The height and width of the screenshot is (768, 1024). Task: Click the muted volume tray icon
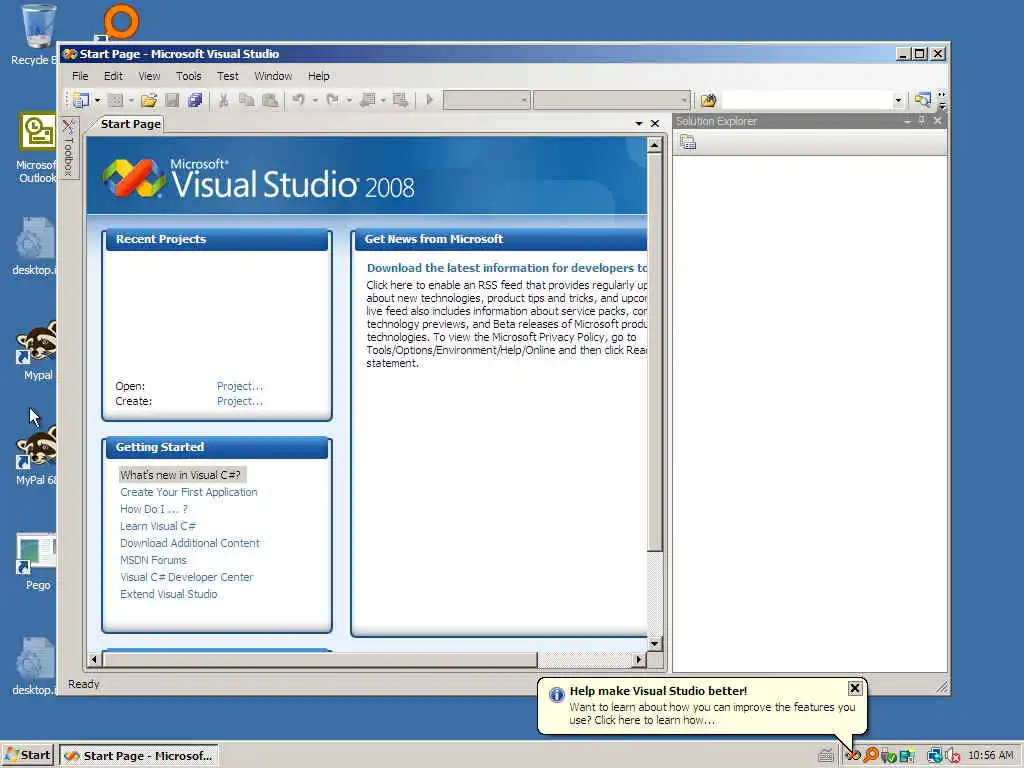point(953,756)
